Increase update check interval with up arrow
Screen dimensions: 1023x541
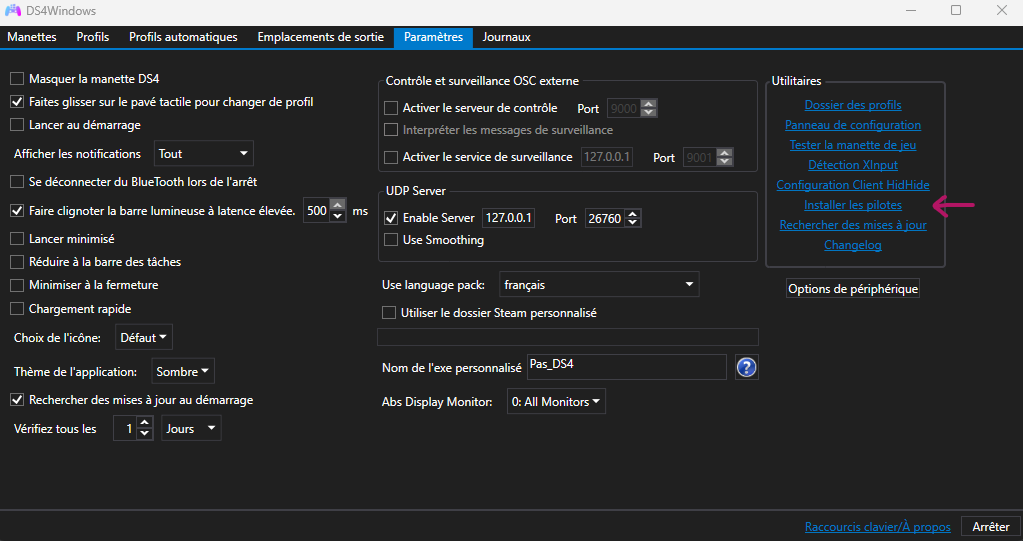pos(144,423)
